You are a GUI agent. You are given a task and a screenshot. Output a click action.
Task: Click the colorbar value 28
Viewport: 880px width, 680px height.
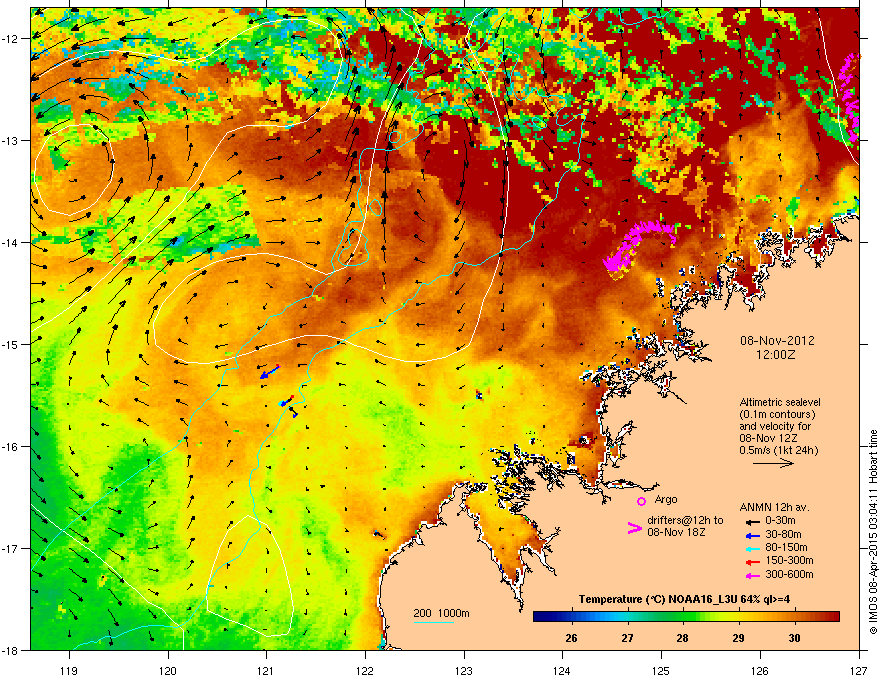(x=682, y=638)
